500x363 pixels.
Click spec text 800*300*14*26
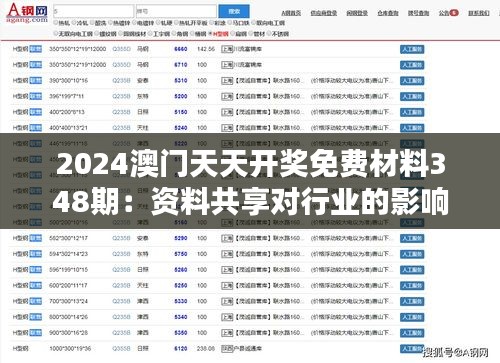68,317
